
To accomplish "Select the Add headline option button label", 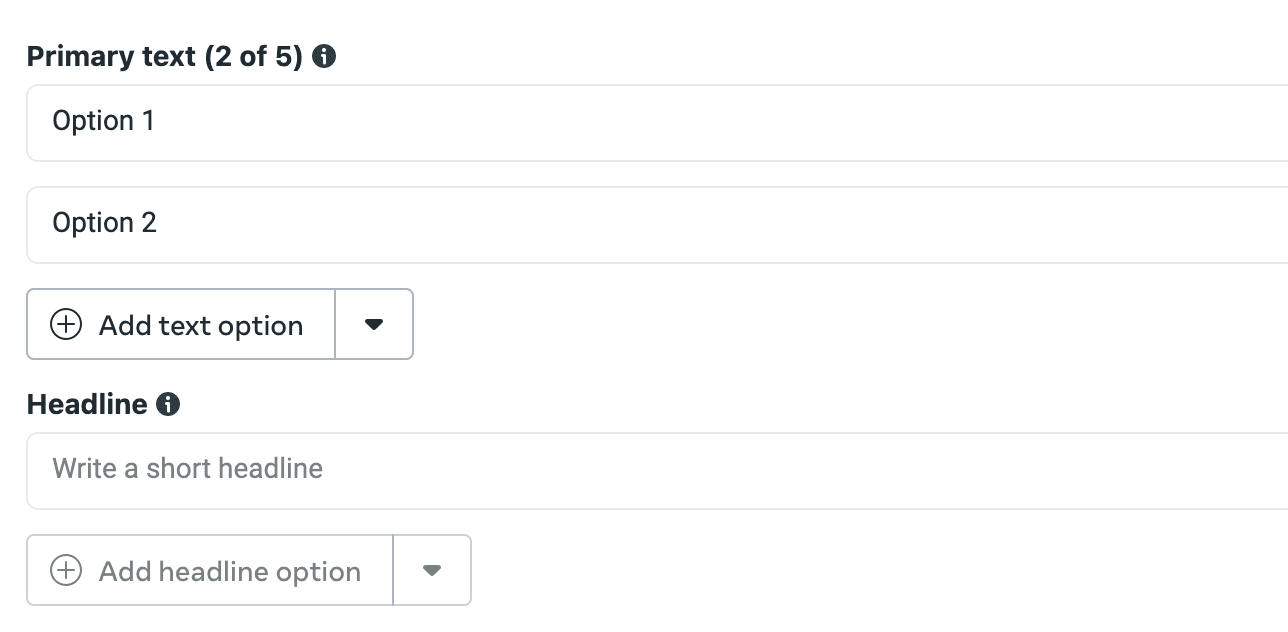I will 230,571.
